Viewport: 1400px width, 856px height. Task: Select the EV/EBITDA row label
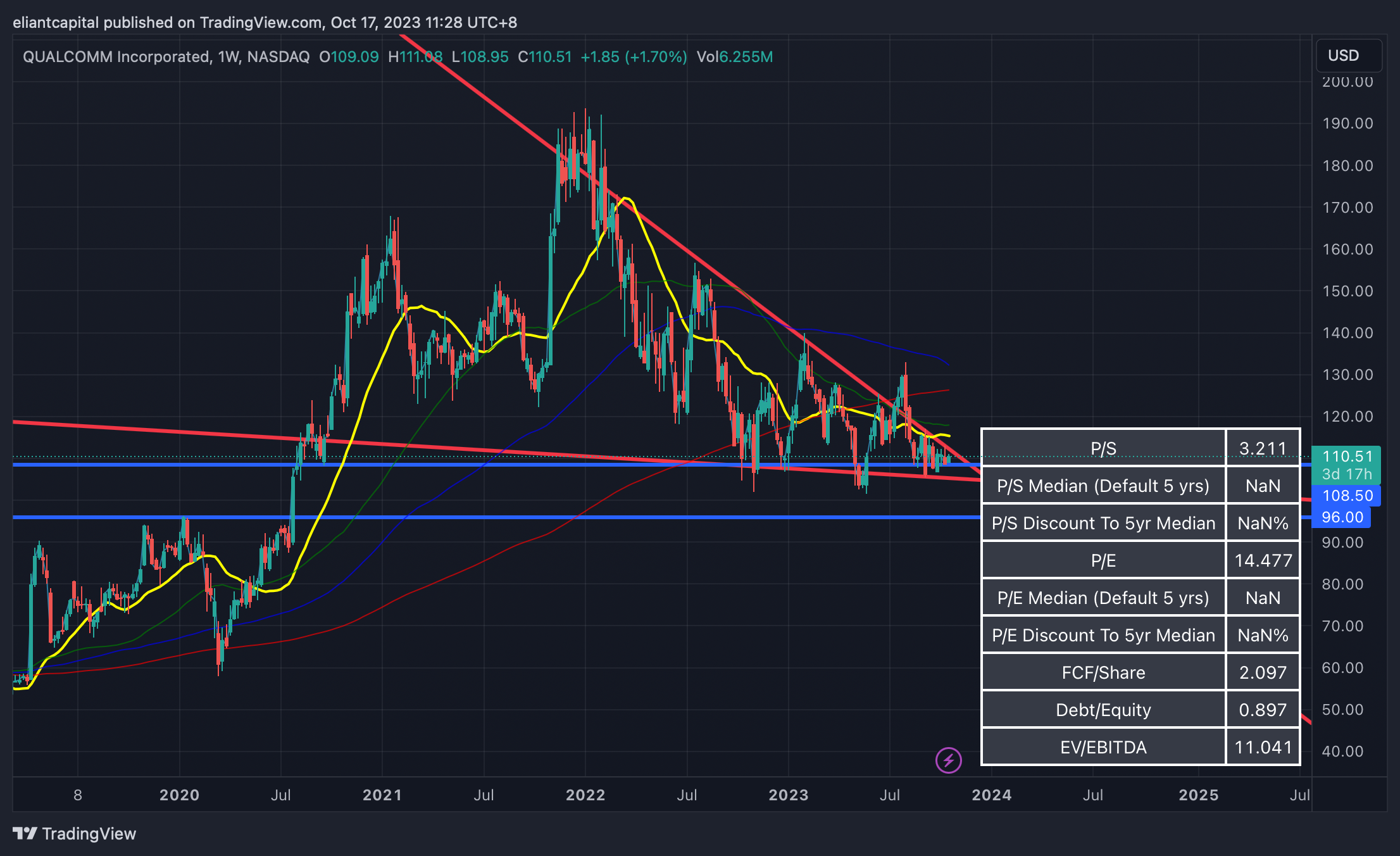coord(1103,747)
